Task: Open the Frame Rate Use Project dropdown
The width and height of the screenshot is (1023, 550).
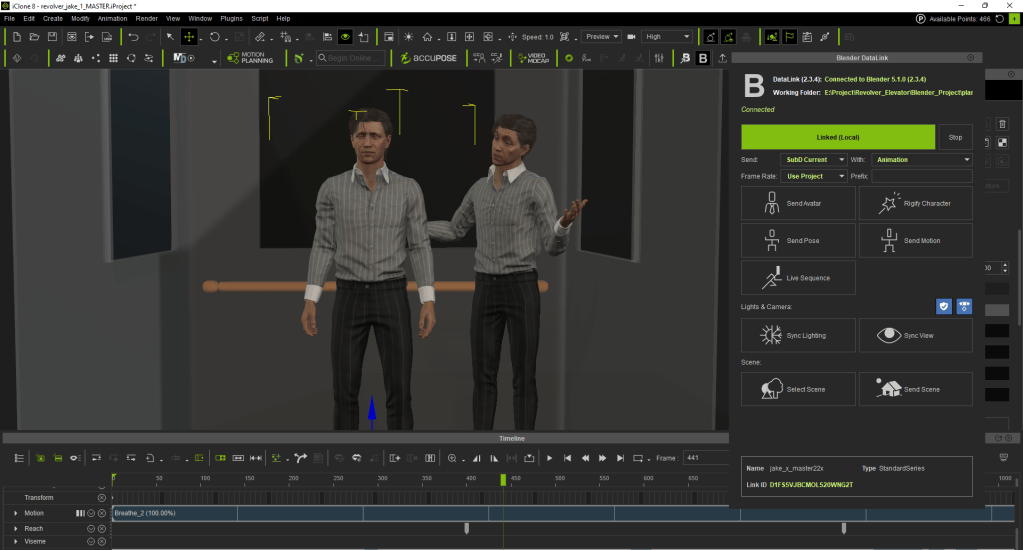Action: [814, 176]
